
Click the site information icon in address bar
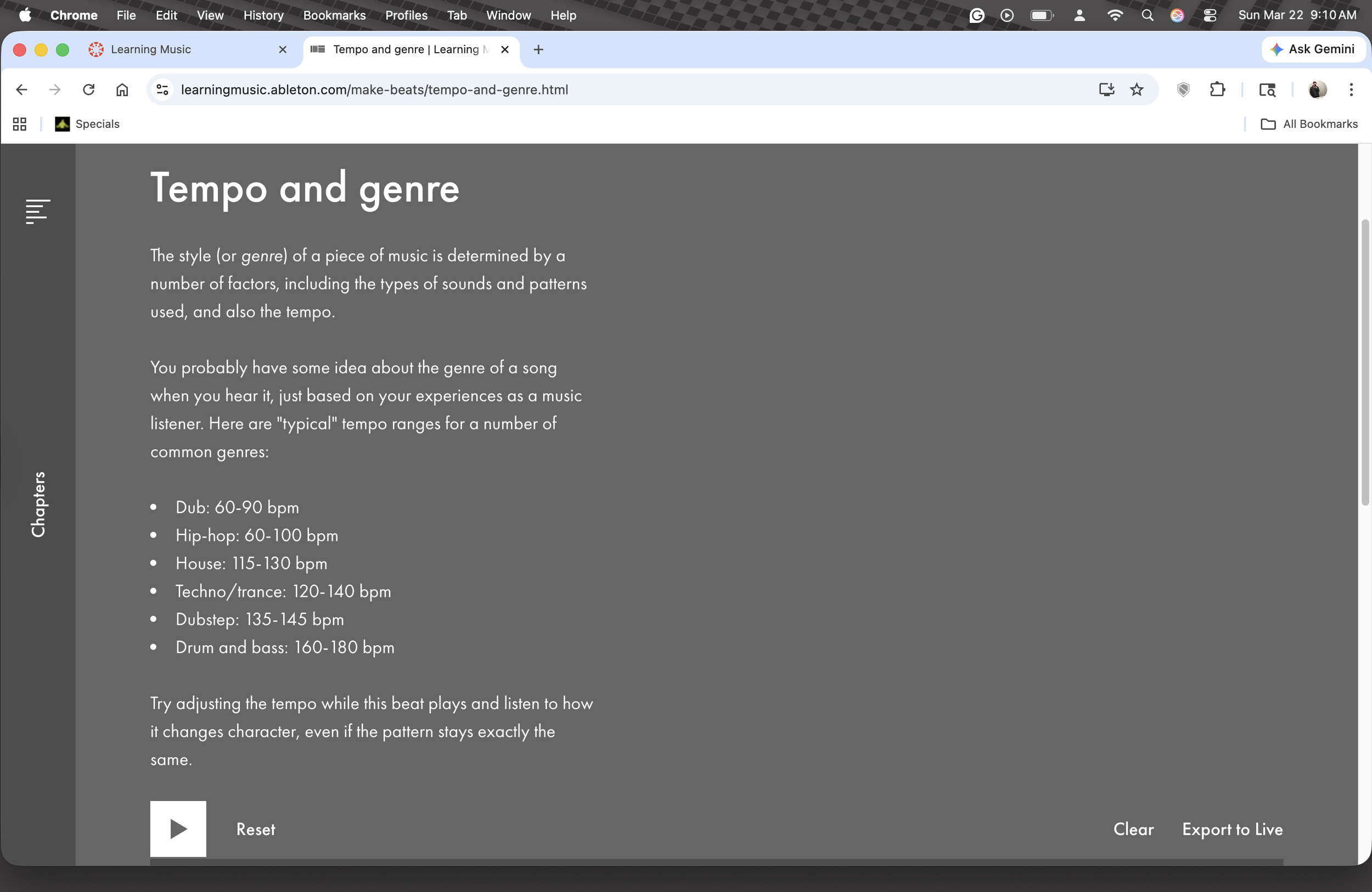tap(161, 90)
